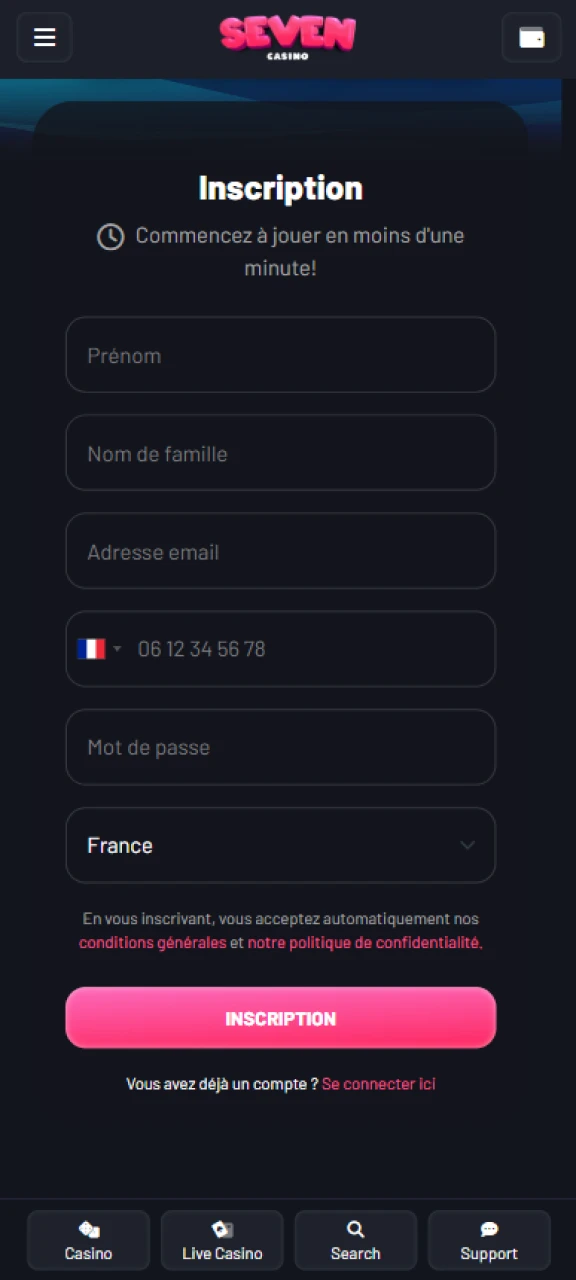Viewport: 576px width, 1280px height.
Task: Select the Adresse email field
Action: 280,551
